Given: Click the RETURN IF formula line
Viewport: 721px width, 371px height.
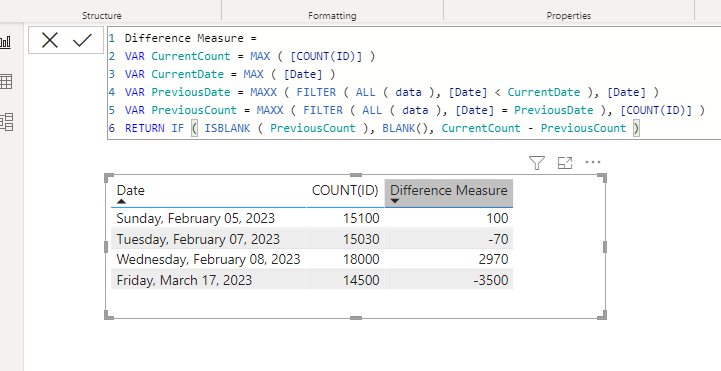Looking at the screenshot, I should 382,128.
